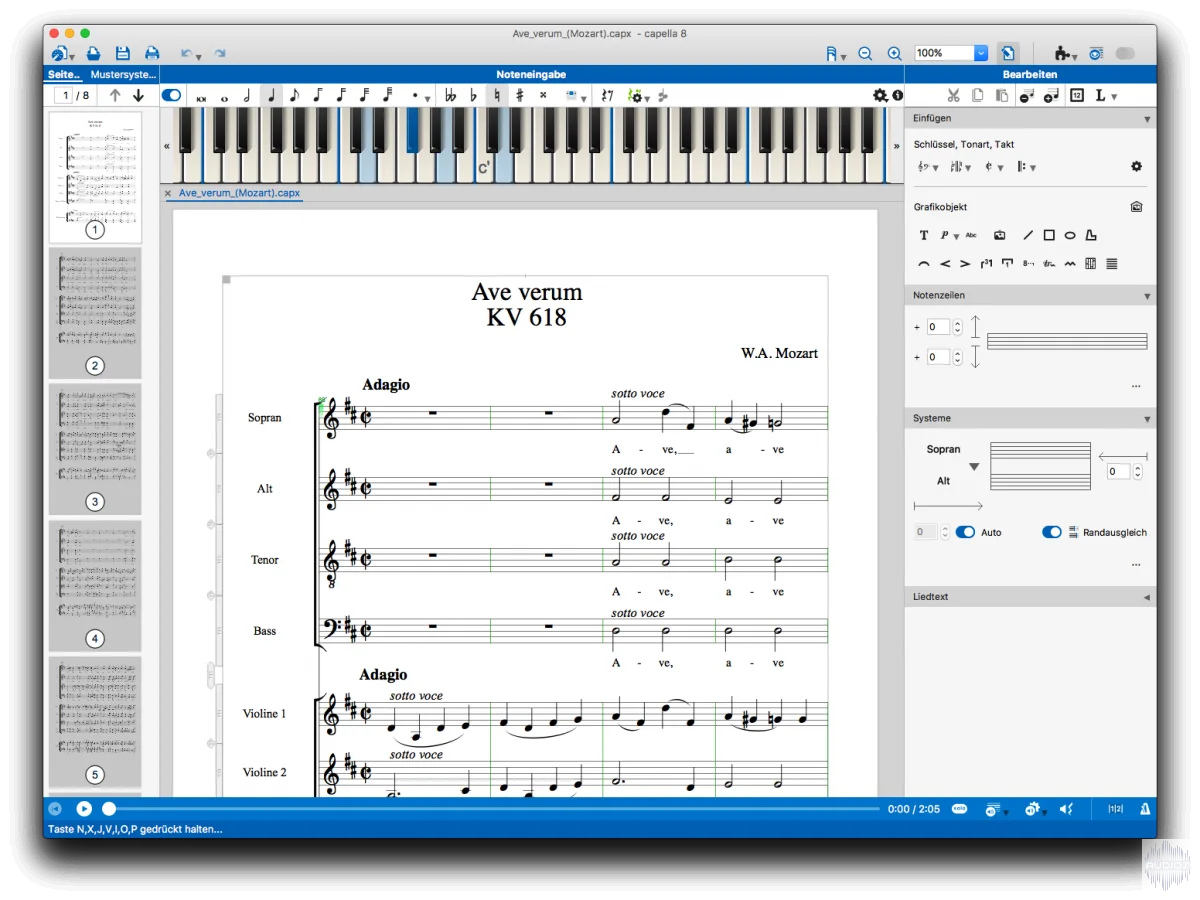
Task: Select the half note duration
Action: coord(247,95)
